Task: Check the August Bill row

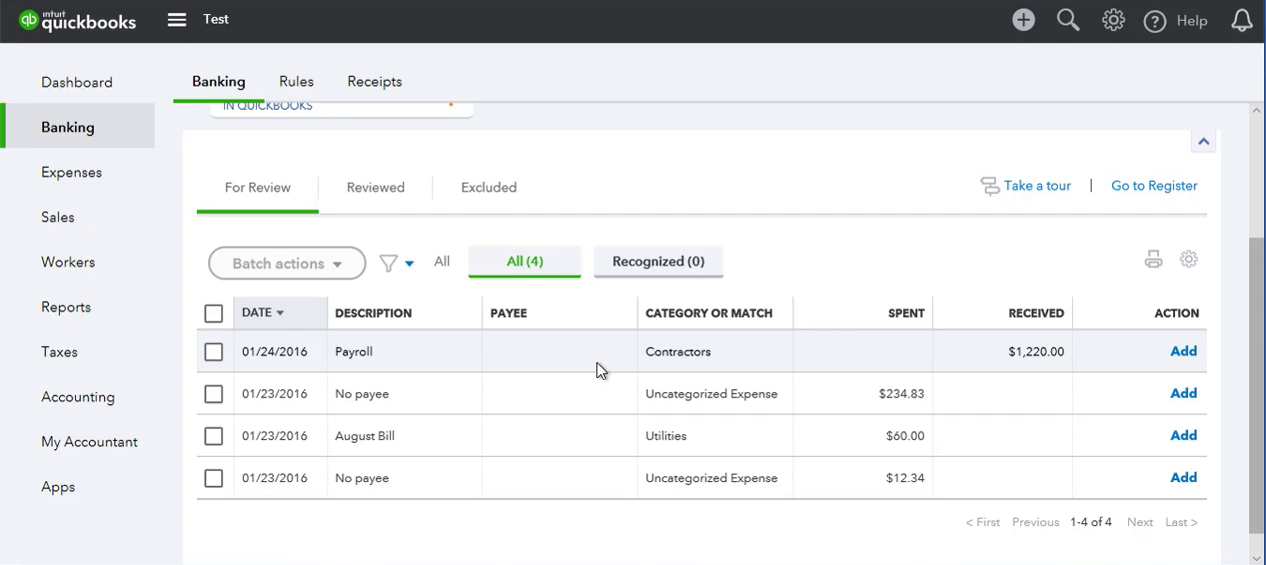Action: pyautogui.click(x=213, y=436)
